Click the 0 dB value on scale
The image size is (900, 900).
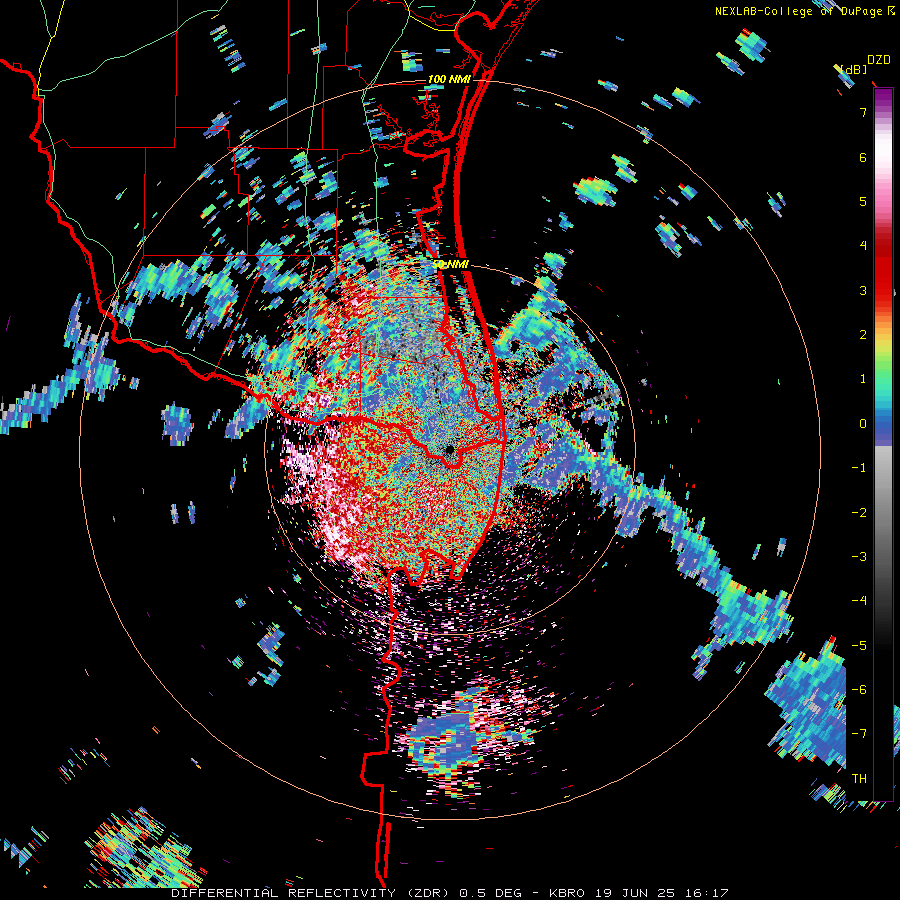(x=863, y=424)
